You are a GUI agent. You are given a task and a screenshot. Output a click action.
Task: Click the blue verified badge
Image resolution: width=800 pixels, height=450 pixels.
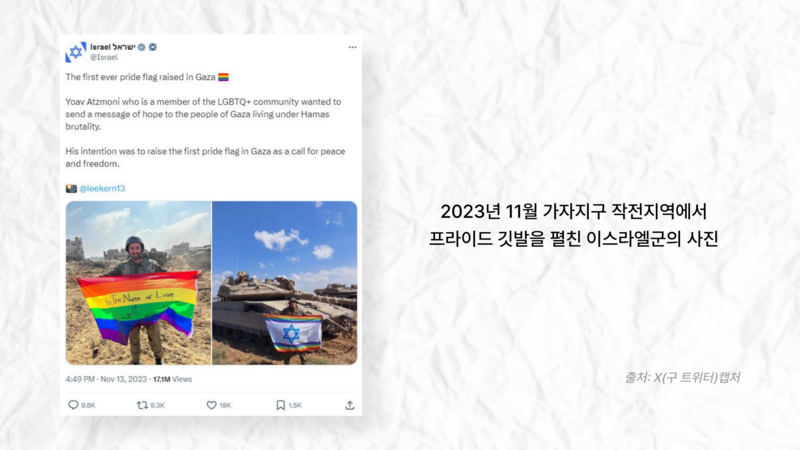[153, 47]
